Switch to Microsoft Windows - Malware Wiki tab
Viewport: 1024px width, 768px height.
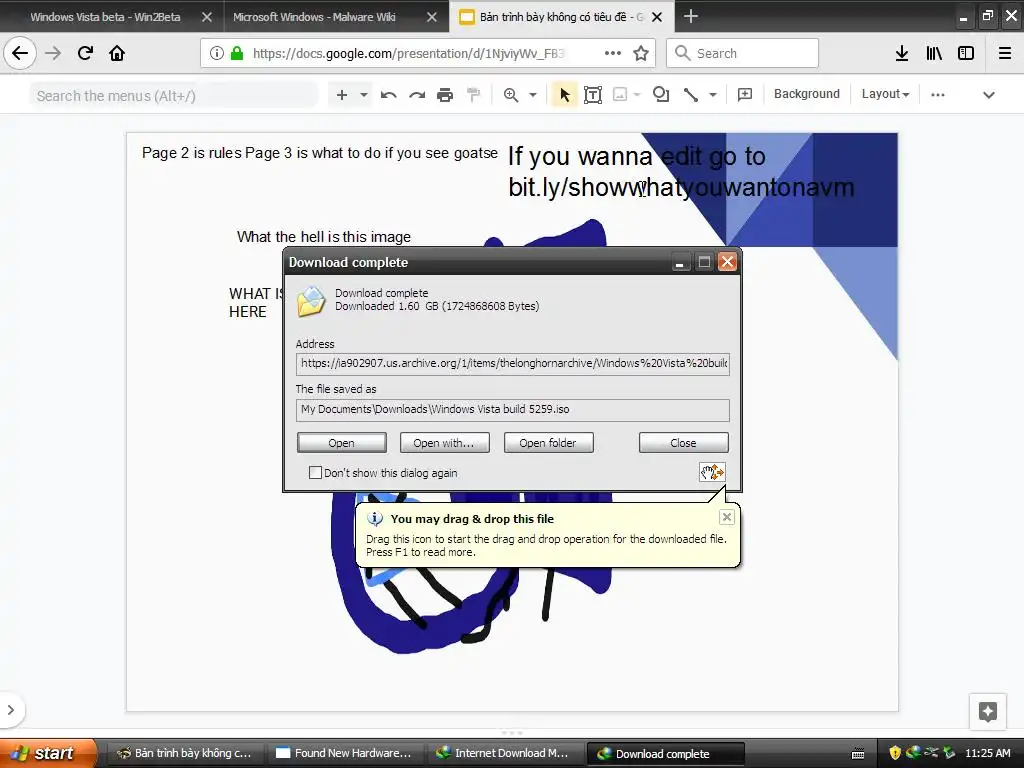click(315, 17)
